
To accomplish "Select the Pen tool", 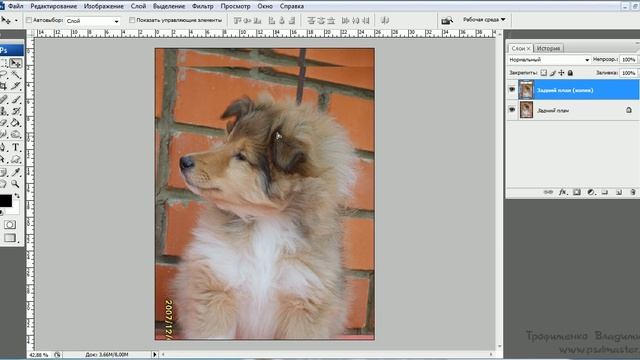I will pyautogui.click(x=3, y=147).
